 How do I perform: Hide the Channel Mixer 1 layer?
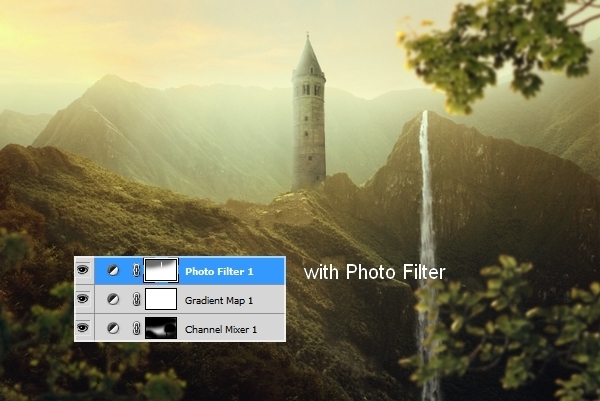point(83,328)
